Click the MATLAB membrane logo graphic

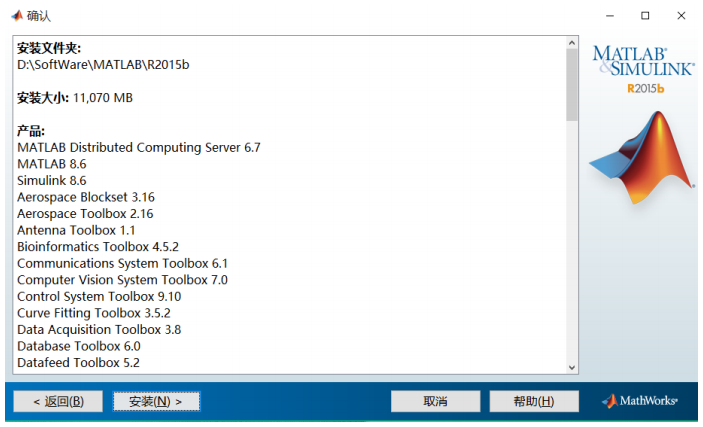pyautogui.click(x=642, y=158)
